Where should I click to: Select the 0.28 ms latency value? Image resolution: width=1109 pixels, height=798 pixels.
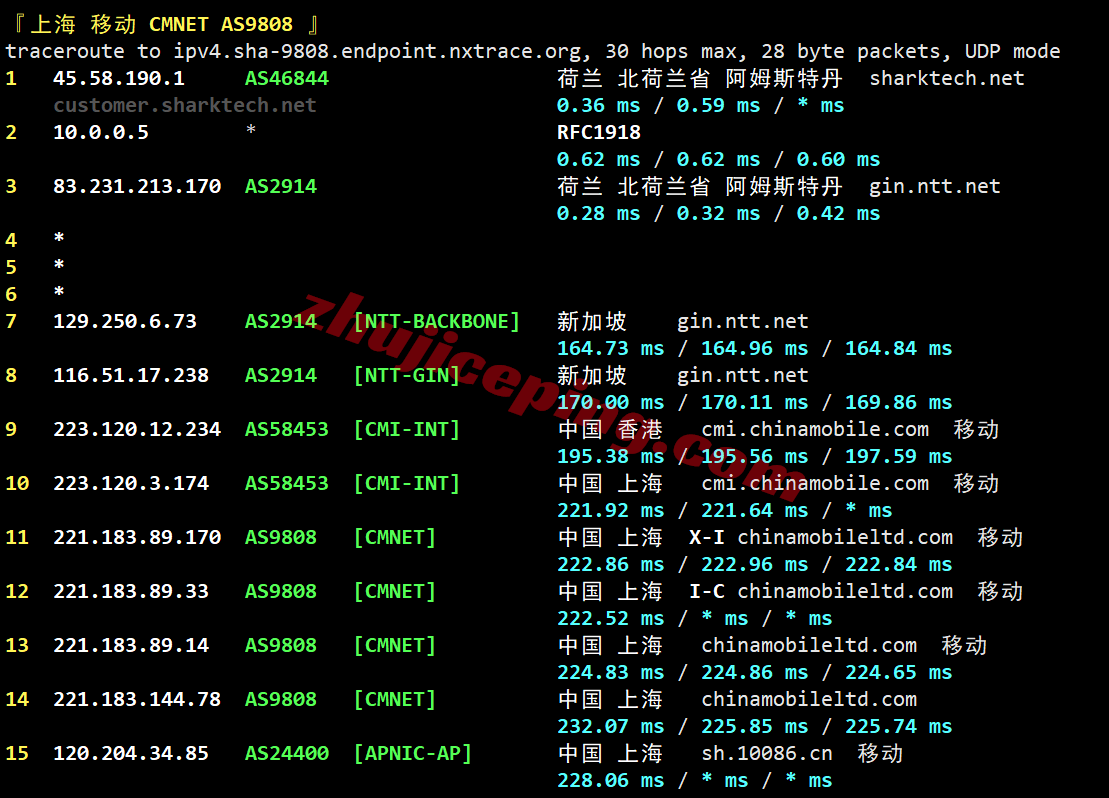tap(598, 214)
